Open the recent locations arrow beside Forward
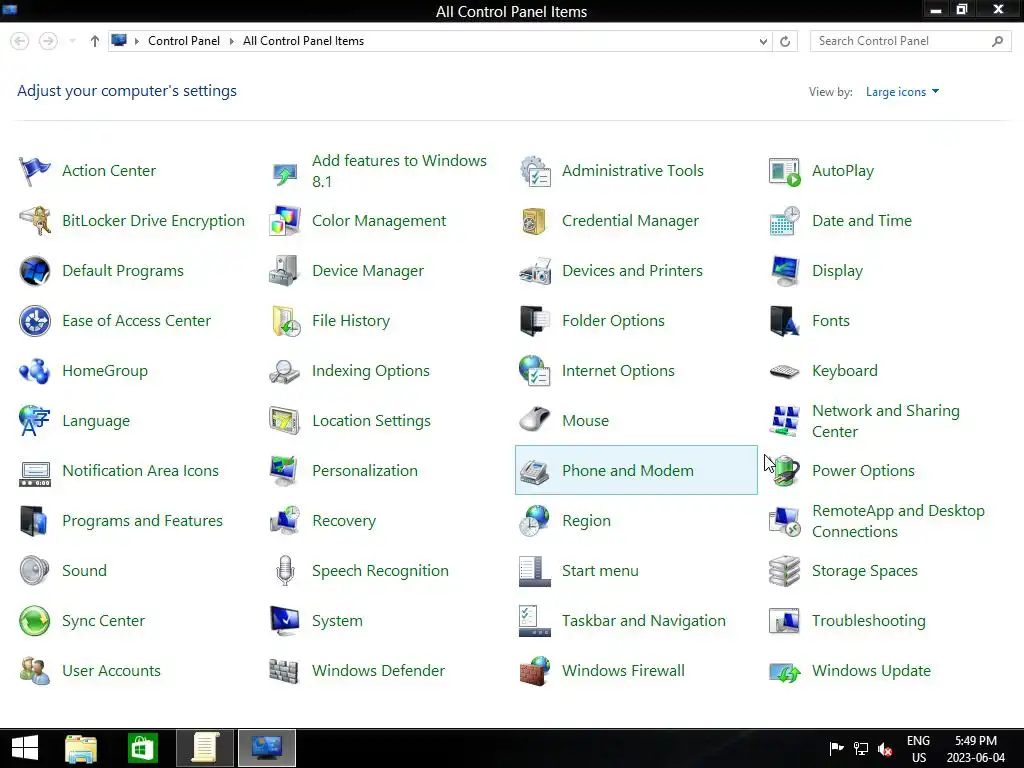The image size is (1024, 768). (x=72, y=41)
